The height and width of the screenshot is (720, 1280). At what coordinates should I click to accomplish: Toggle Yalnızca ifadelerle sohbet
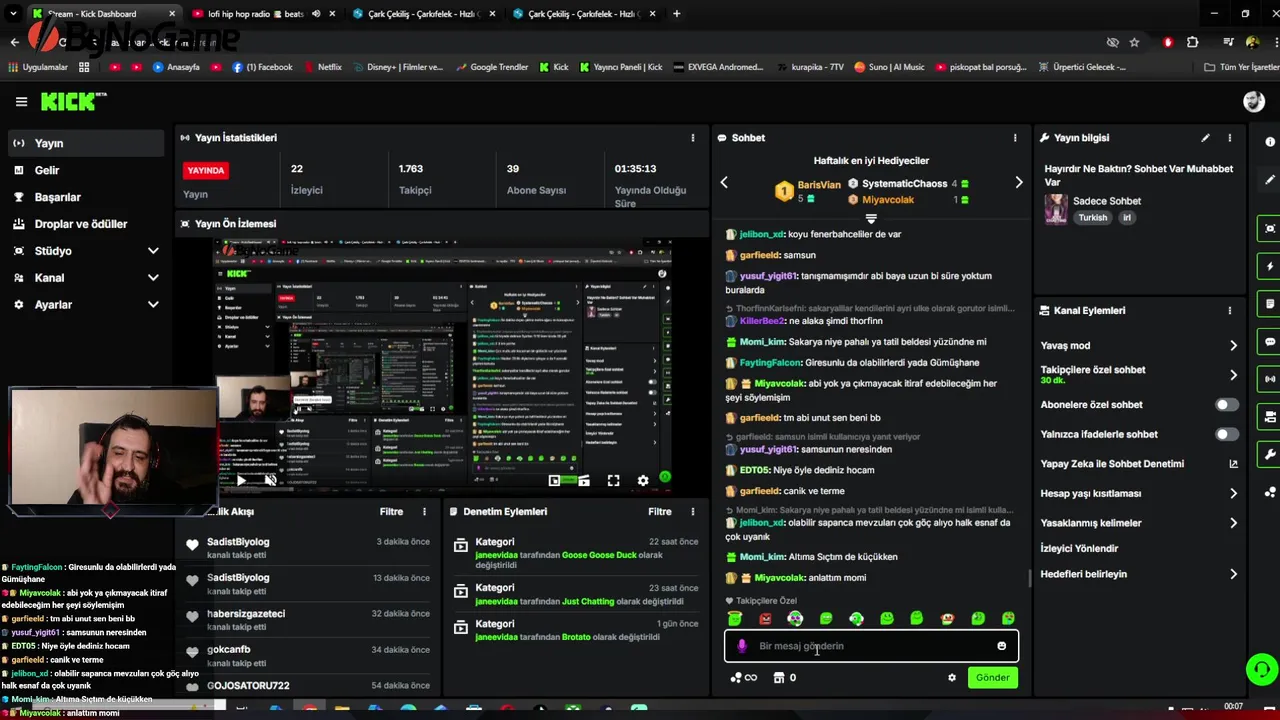pyautogui.click(x=1226, y=434)
